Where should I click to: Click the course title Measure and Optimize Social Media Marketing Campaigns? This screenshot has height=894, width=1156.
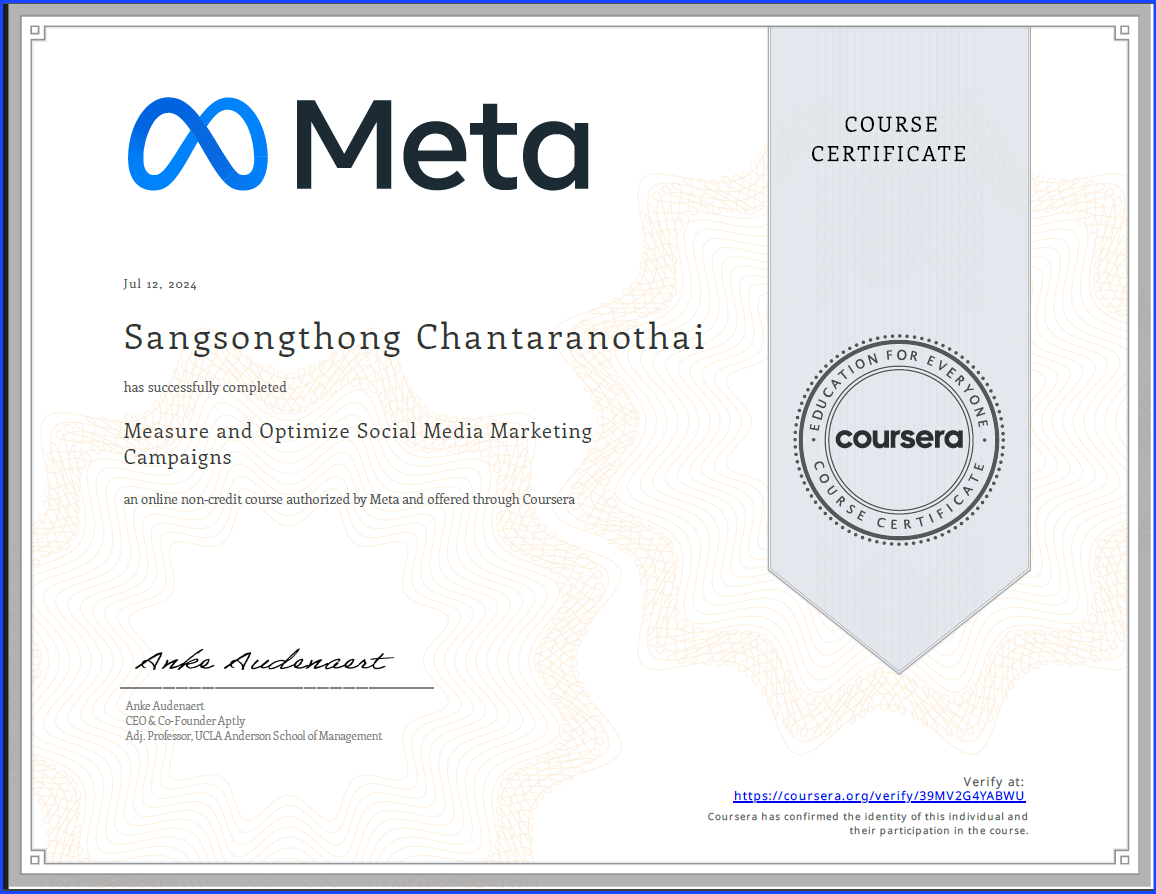358,444
